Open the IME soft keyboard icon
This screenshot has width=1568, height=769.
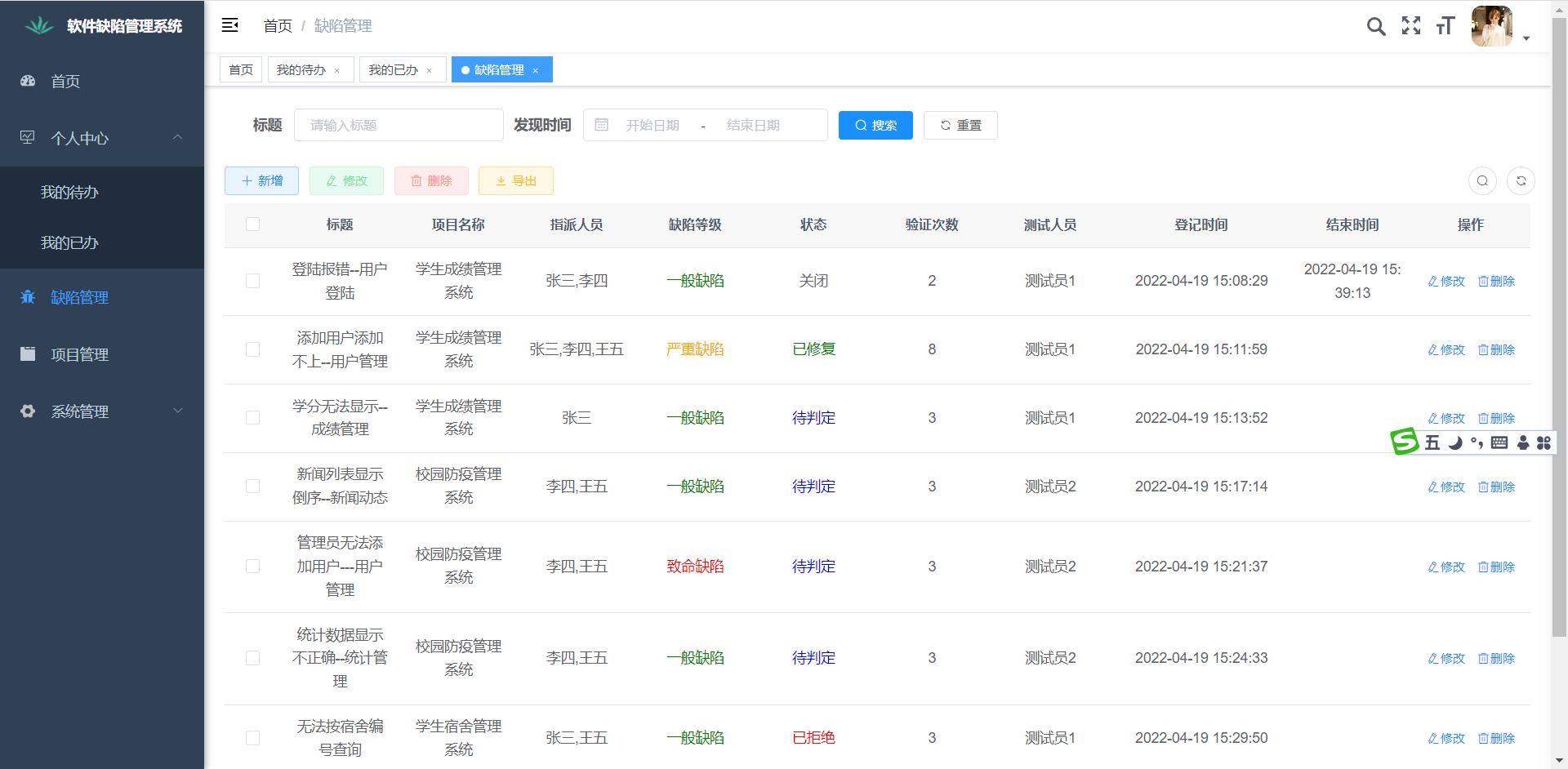point(1499,442)
